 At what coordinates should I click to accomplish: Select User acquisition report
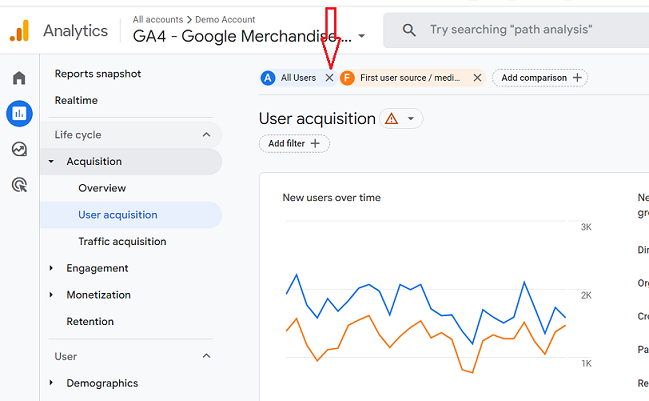(x=131, y=215)
